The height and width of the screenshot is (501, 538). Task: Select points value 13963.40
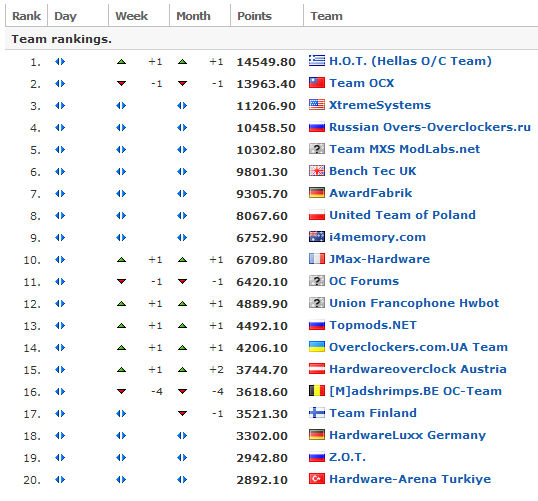click(266, 84)
